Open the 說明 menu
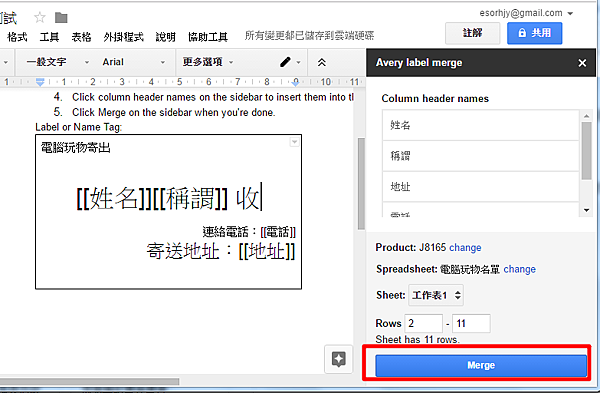600x393 pixels. pyautogui.click(x=165, y=37)
